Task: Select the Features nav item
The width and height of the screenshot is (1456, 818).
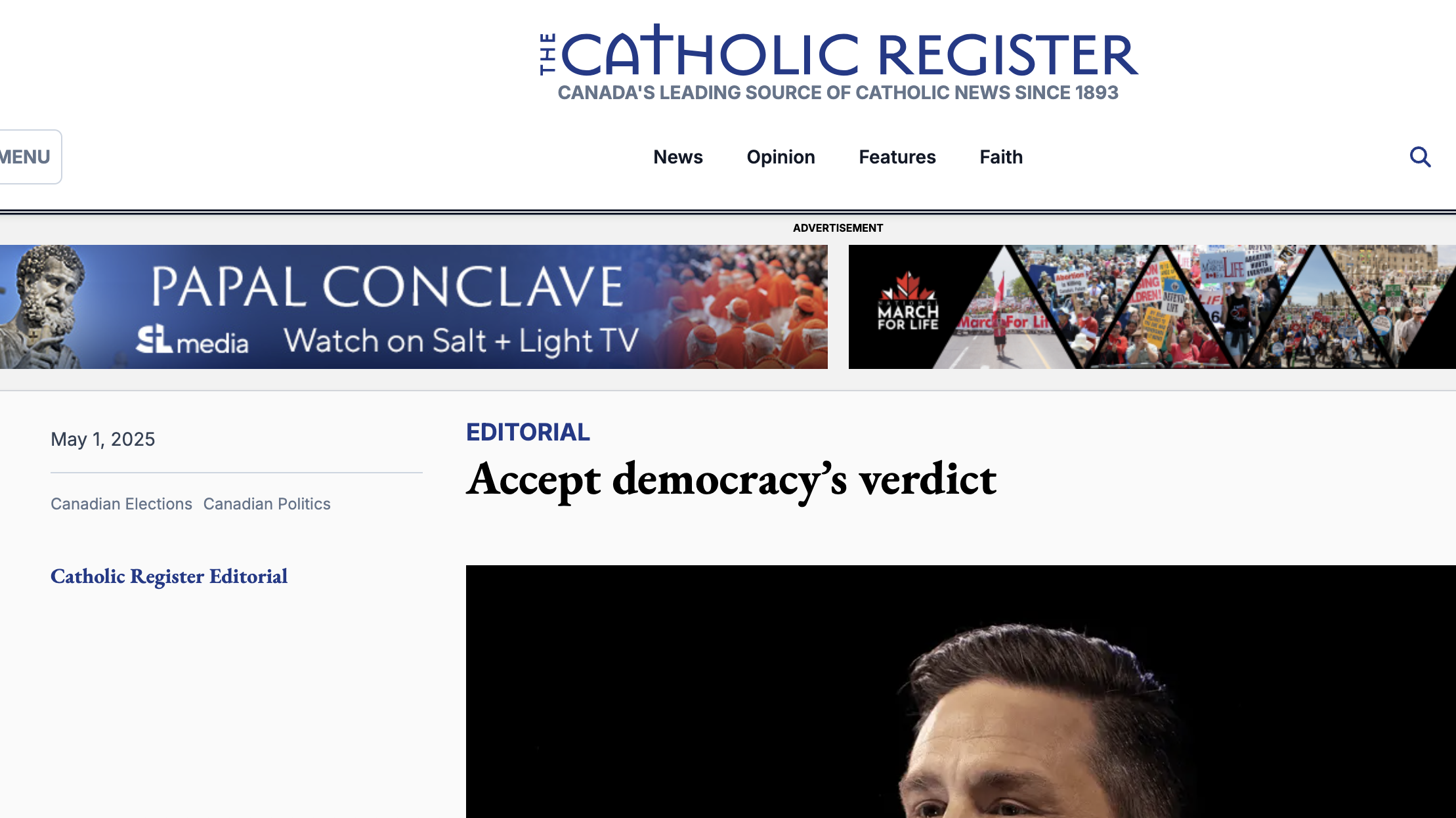Action: [897, 157]
